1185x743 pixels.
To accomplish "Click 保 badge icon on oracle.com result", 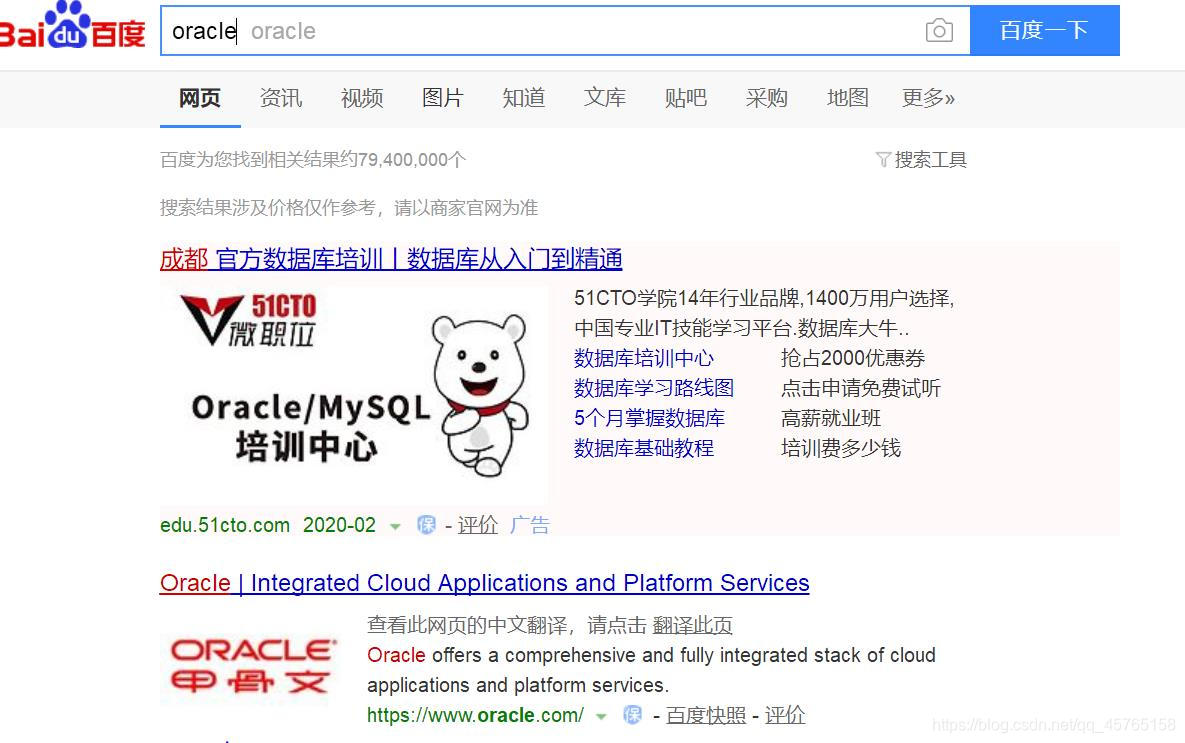I will click(633, 714).
